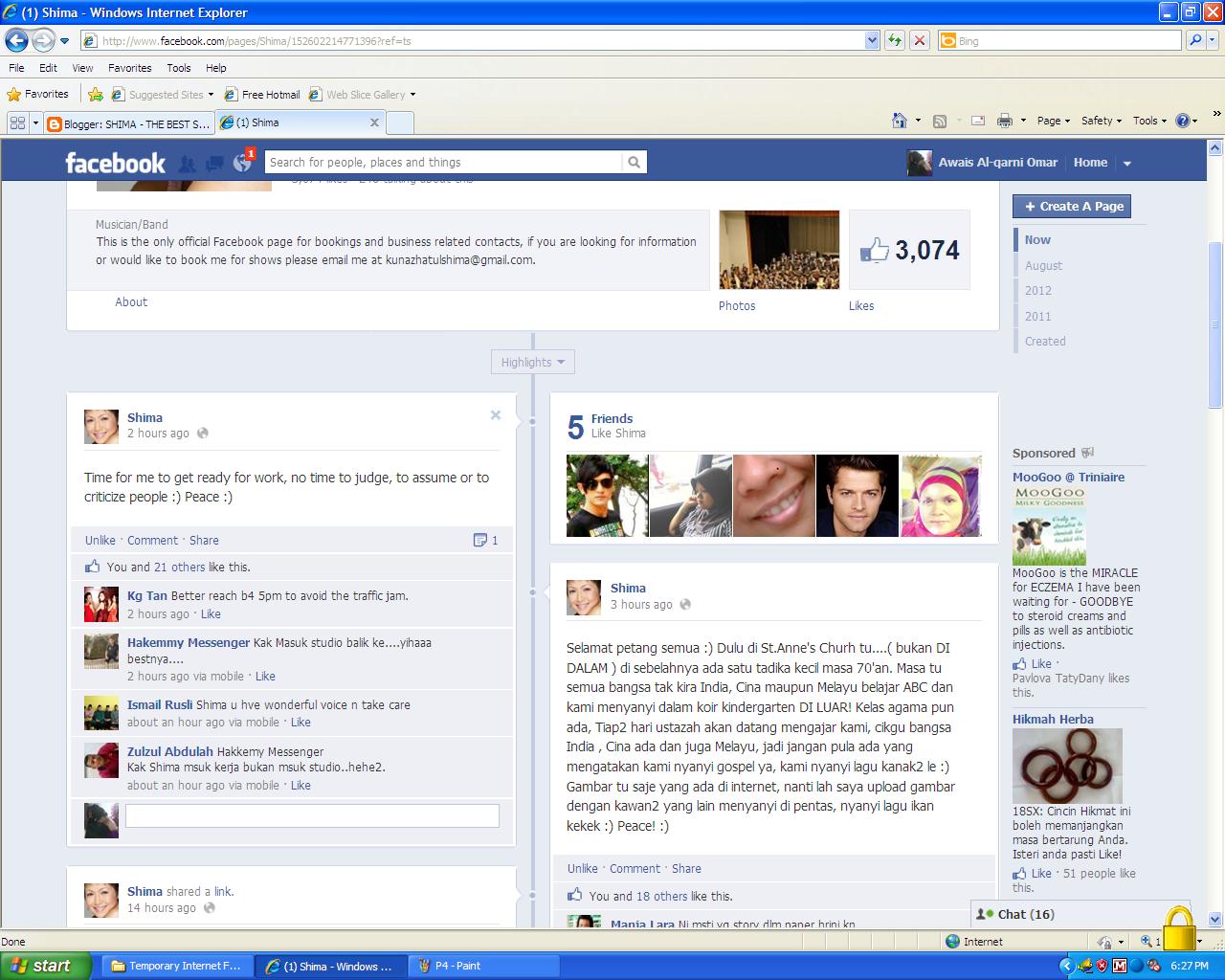Jump to August on timeline navigator
The image size is (1225, 980).
click(1043, 266)
